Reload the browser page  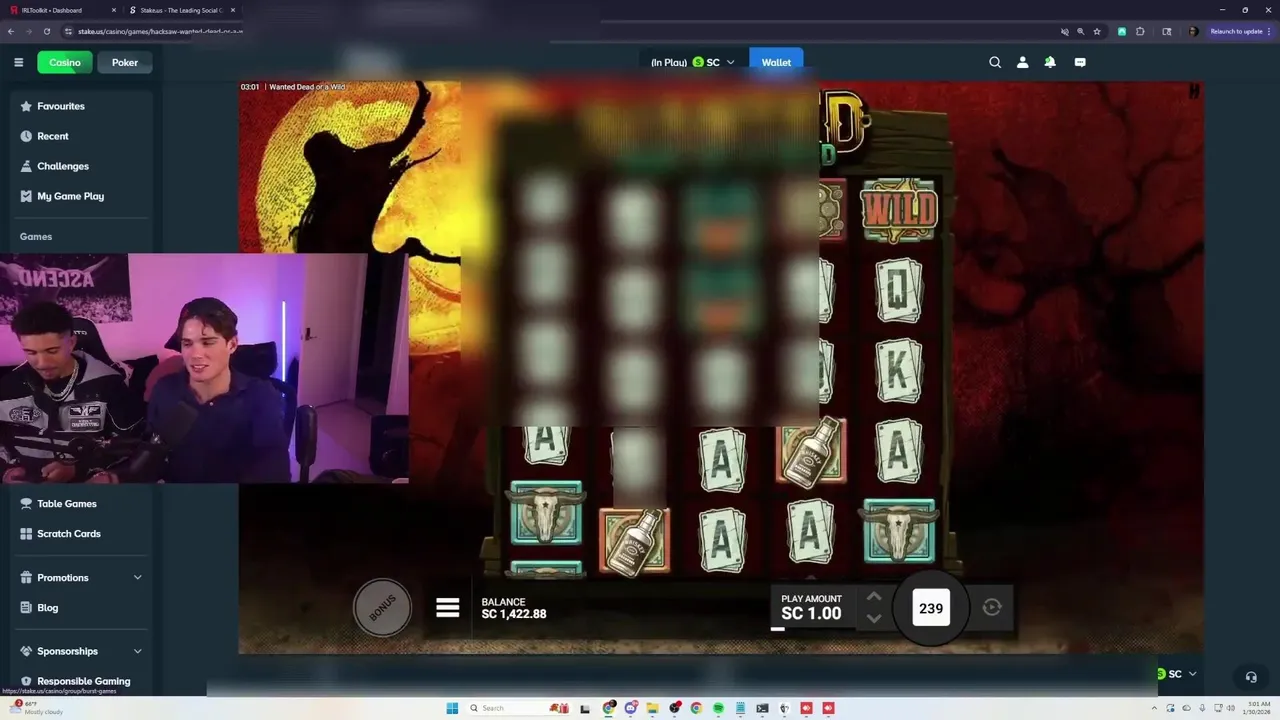47,31
